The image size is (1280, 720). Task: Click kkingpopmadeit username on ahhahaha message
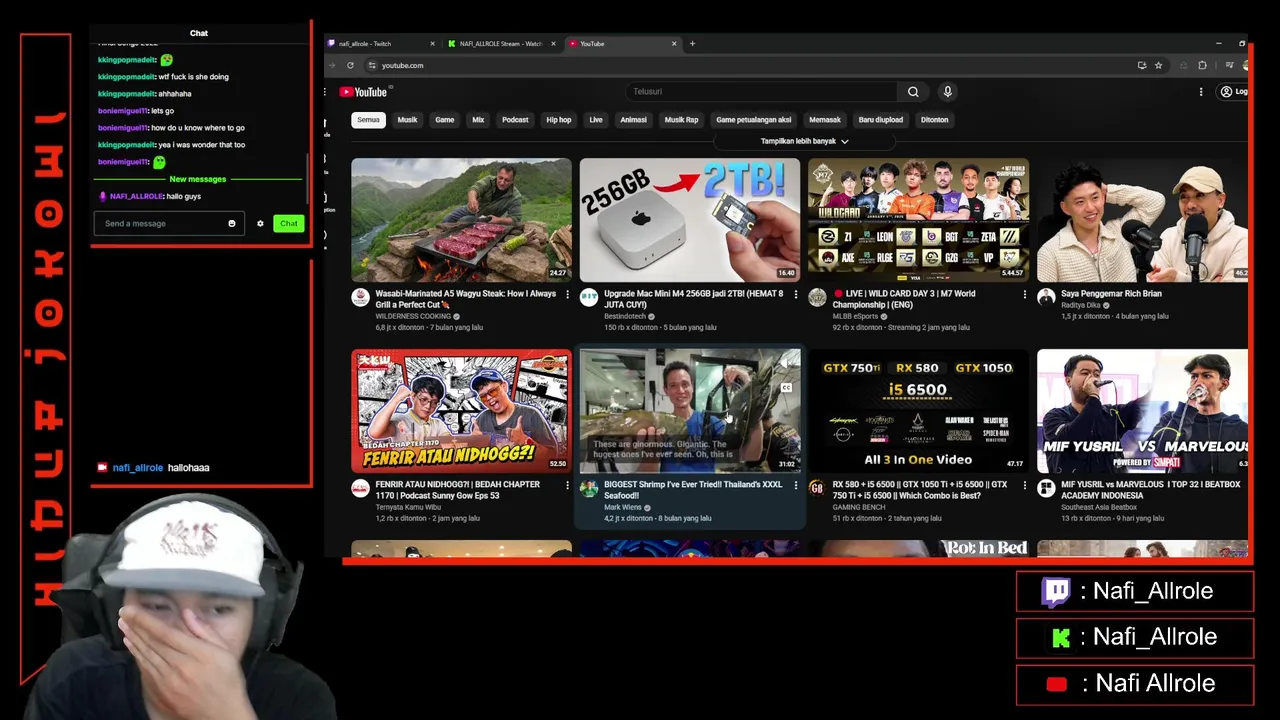tap(126, 94)
